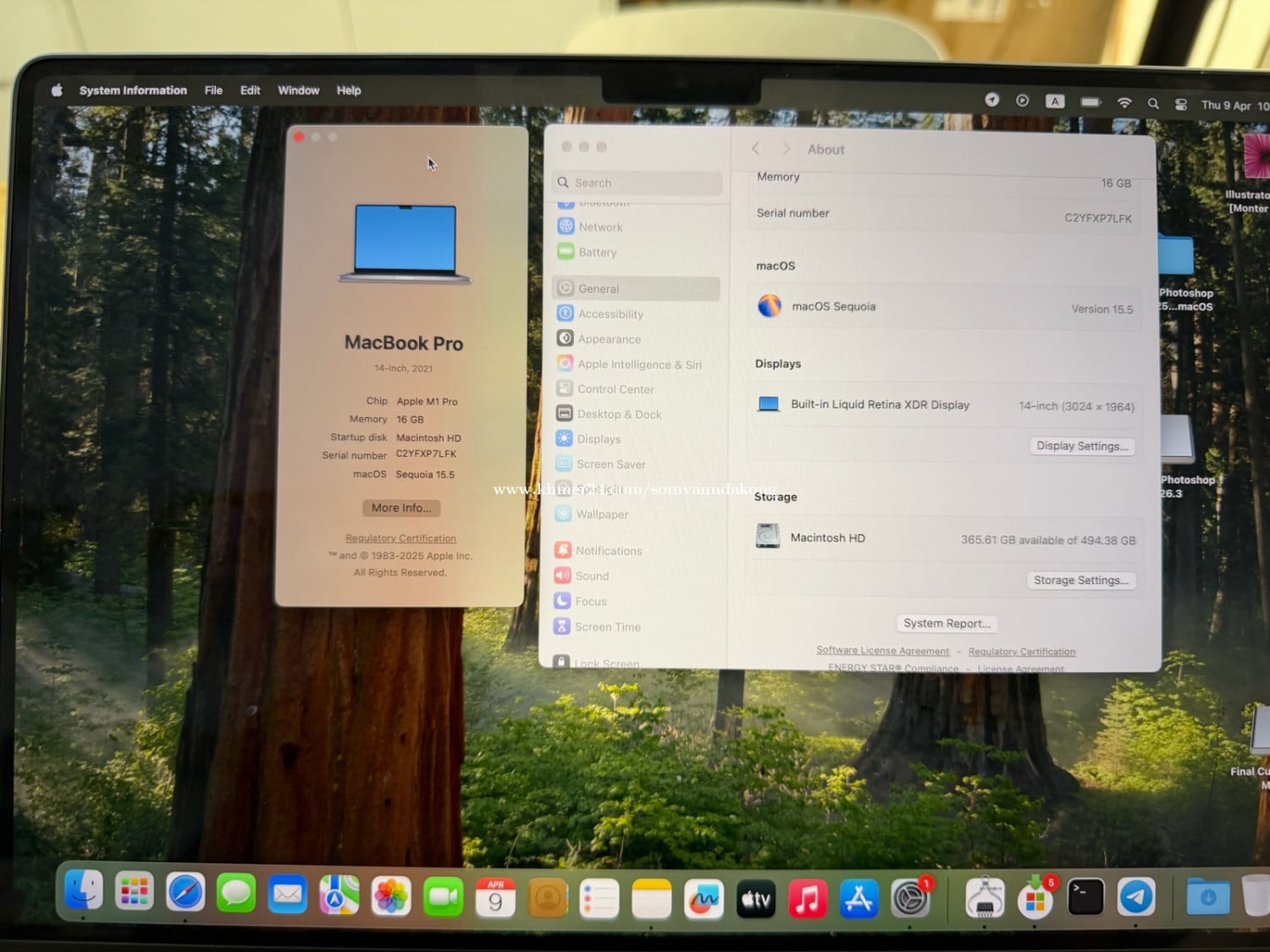The image size is (1270, 952).
Task: Click the System Report button
Action: [x=947, y=624]
